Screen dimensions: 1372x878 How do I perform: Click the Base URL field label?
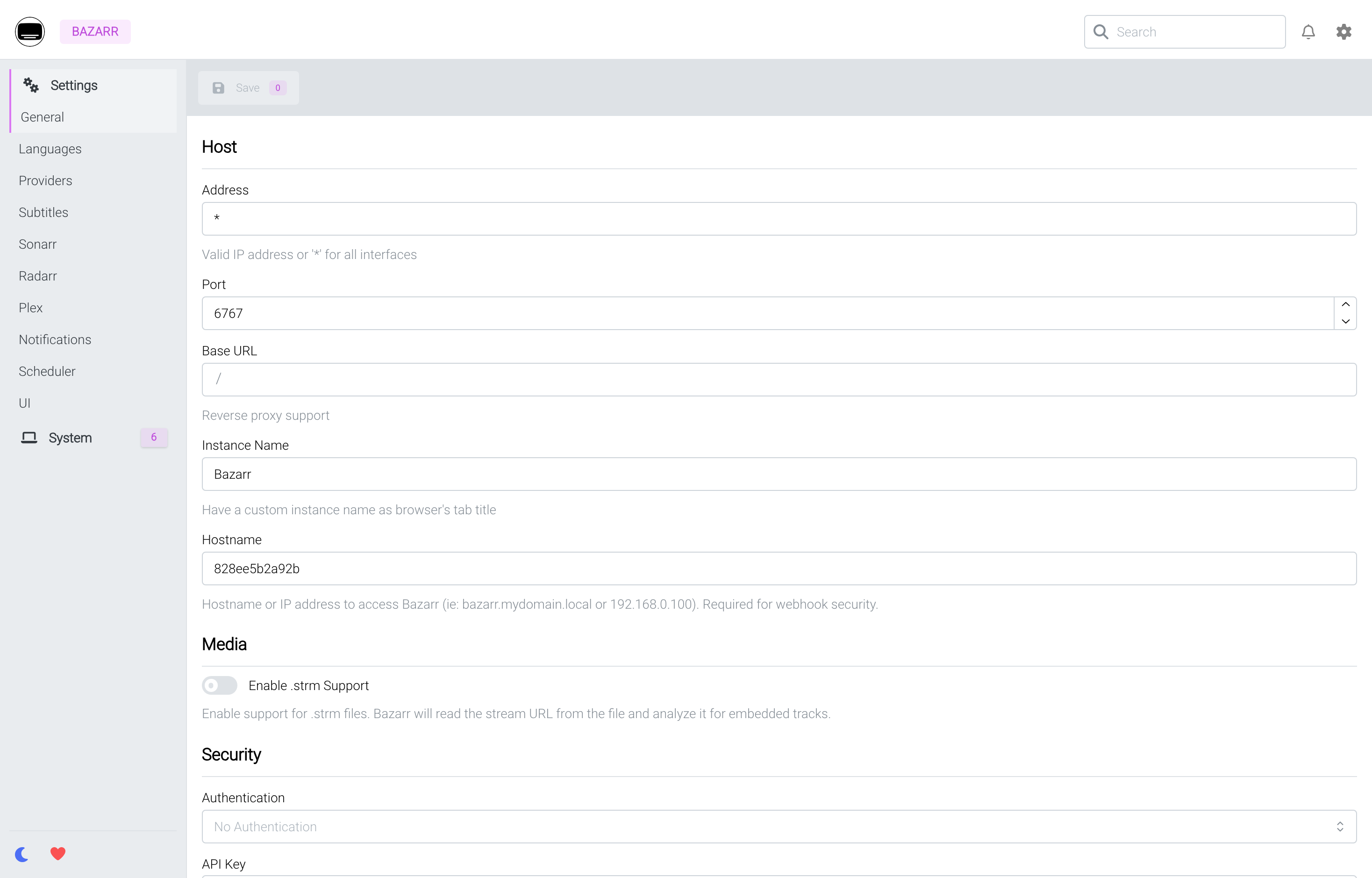tap(229, 351)
